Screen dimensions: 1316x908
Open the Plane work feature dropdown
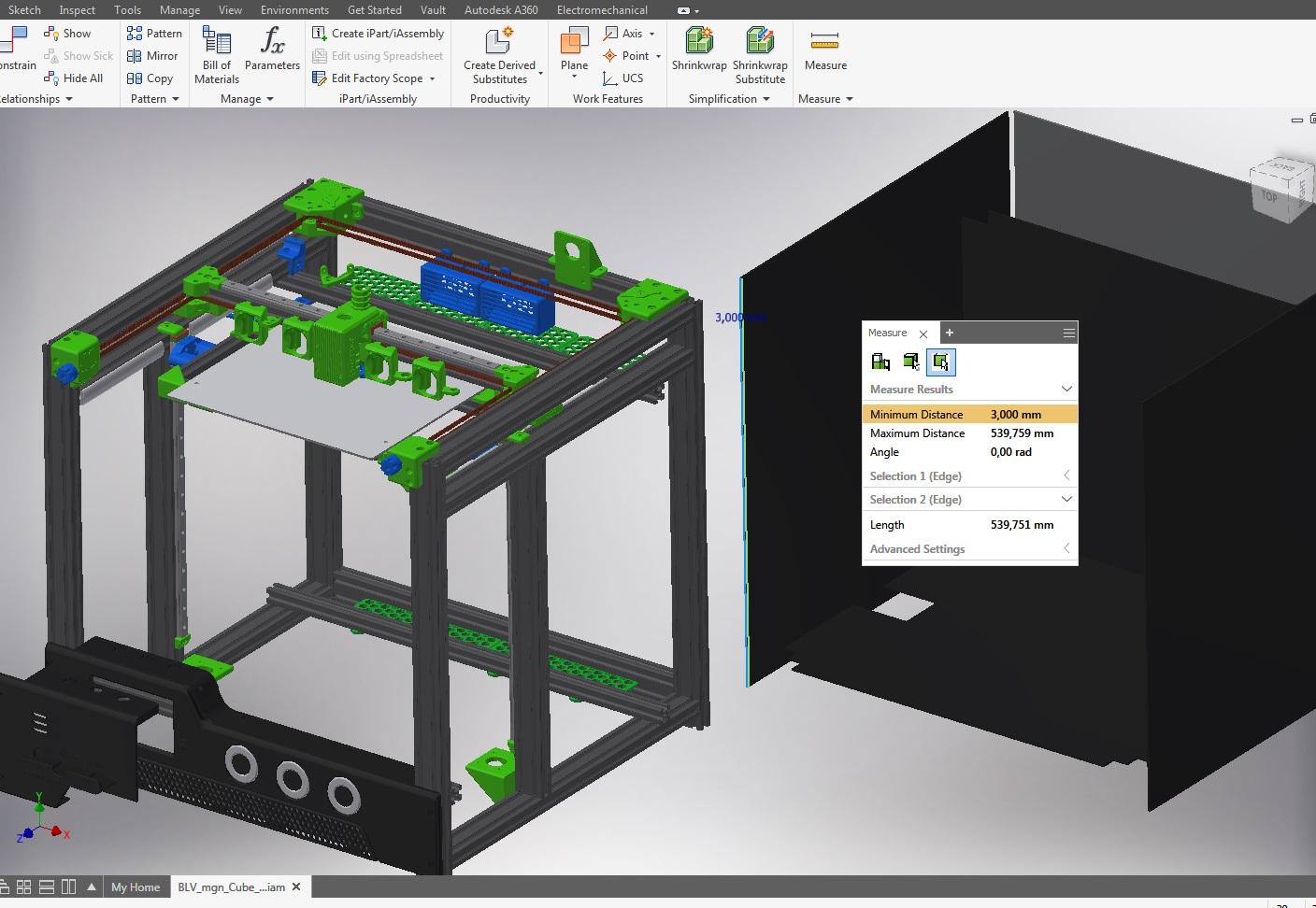574,77
